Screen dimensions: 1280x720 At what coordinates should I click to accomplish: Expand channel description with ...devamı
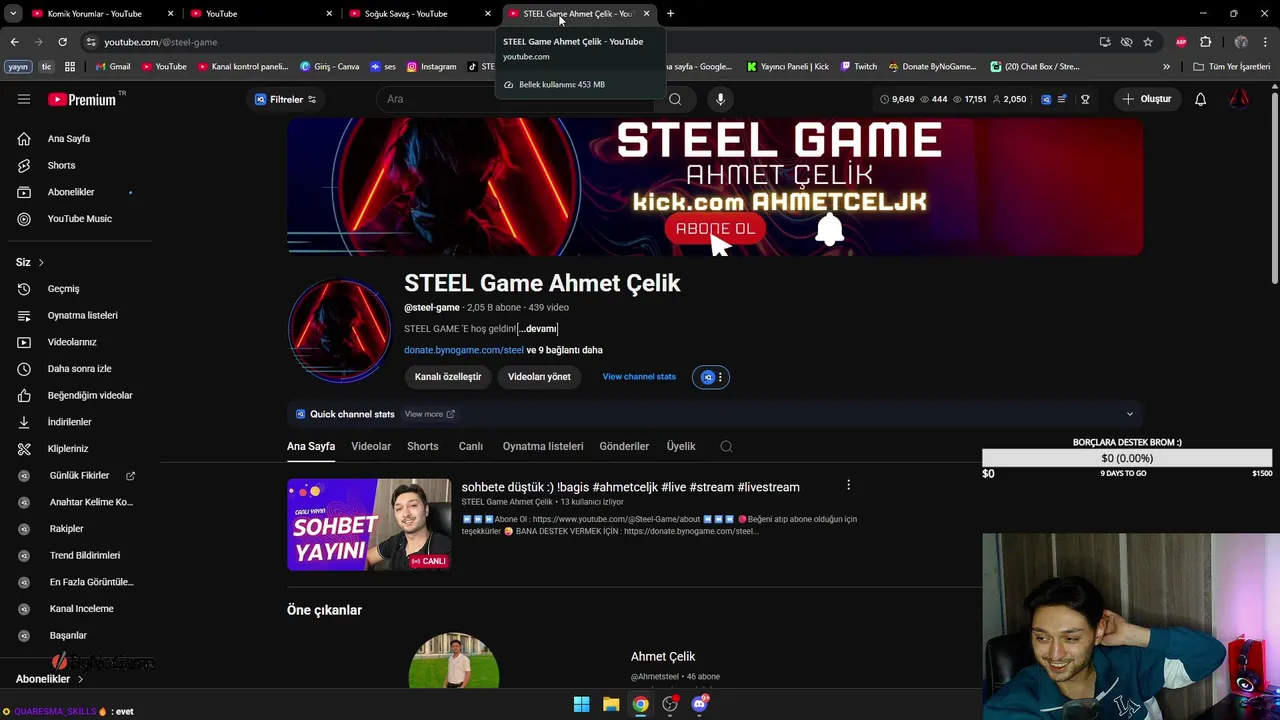tap(538, 328)
